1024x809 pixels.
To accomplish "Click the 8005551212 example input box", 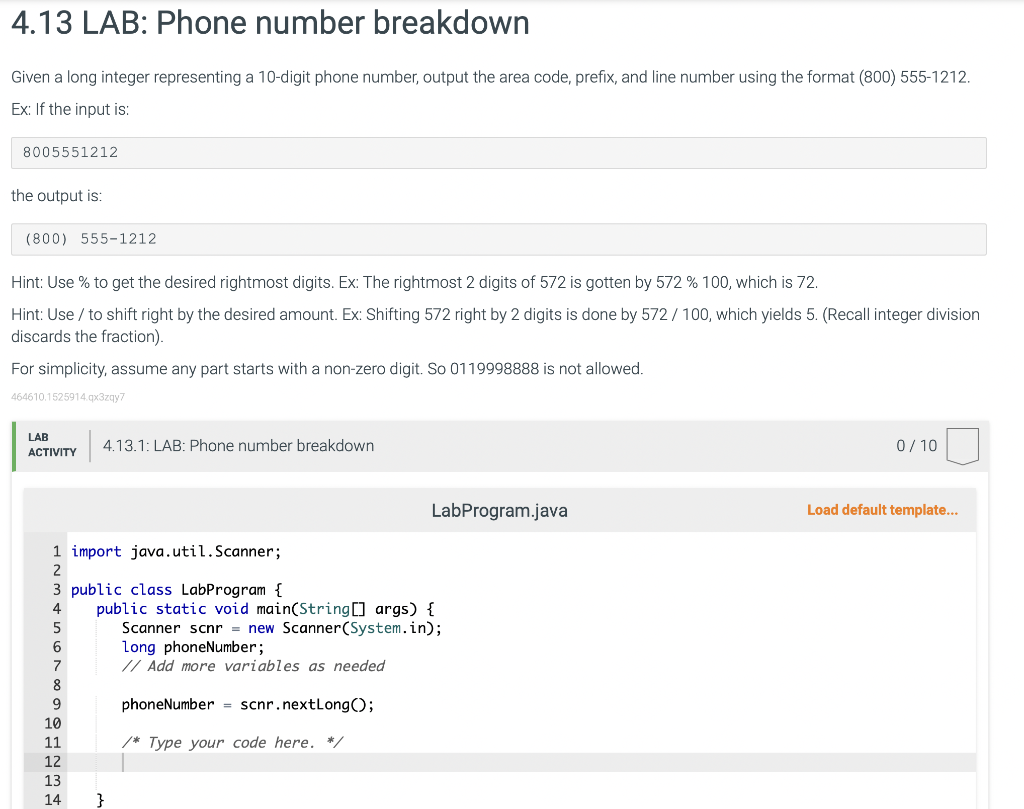I will click(498, 152).
